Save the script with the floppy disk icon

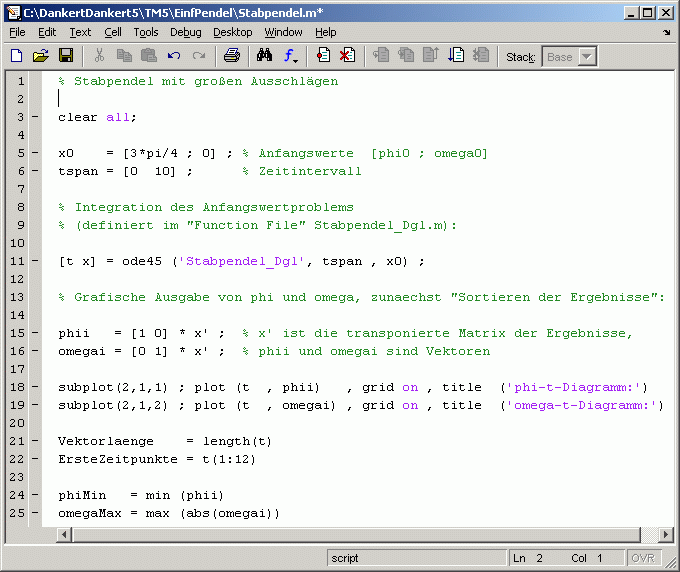(66, 56)
